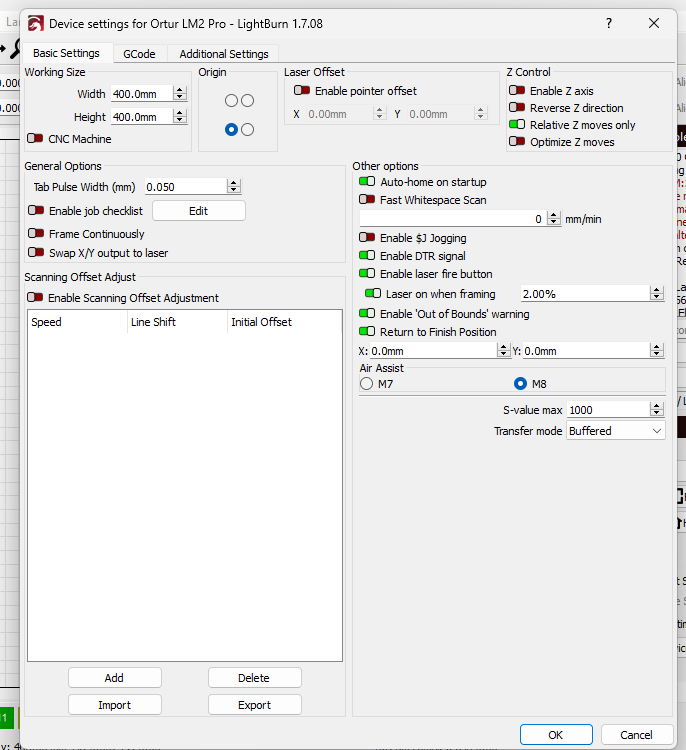Click the Height 400.0mm field
Viewport: 686px width, 750px height.
coord(142,117)
